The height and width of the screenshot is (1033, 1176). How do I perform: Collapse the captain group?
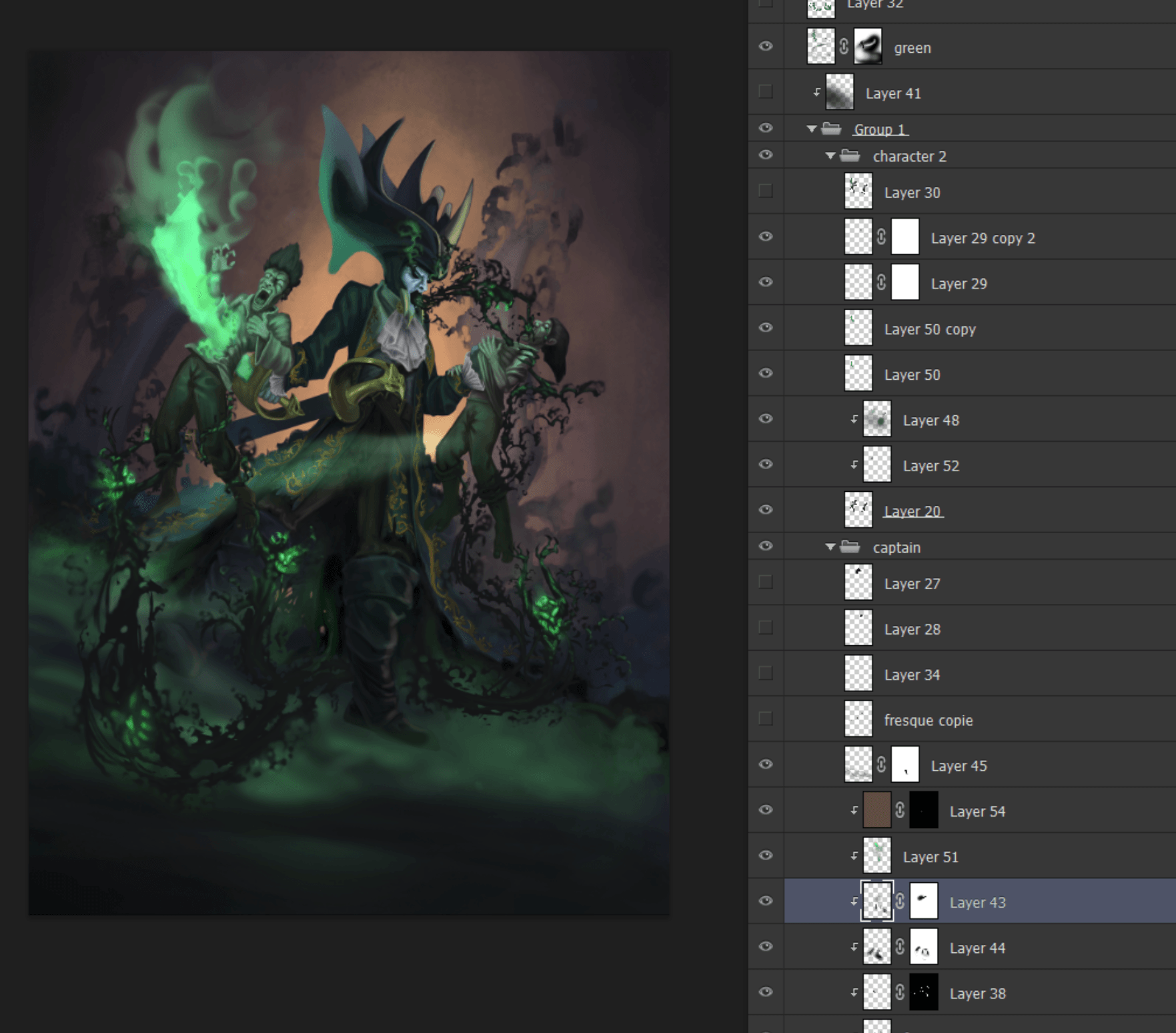(830, 547)
